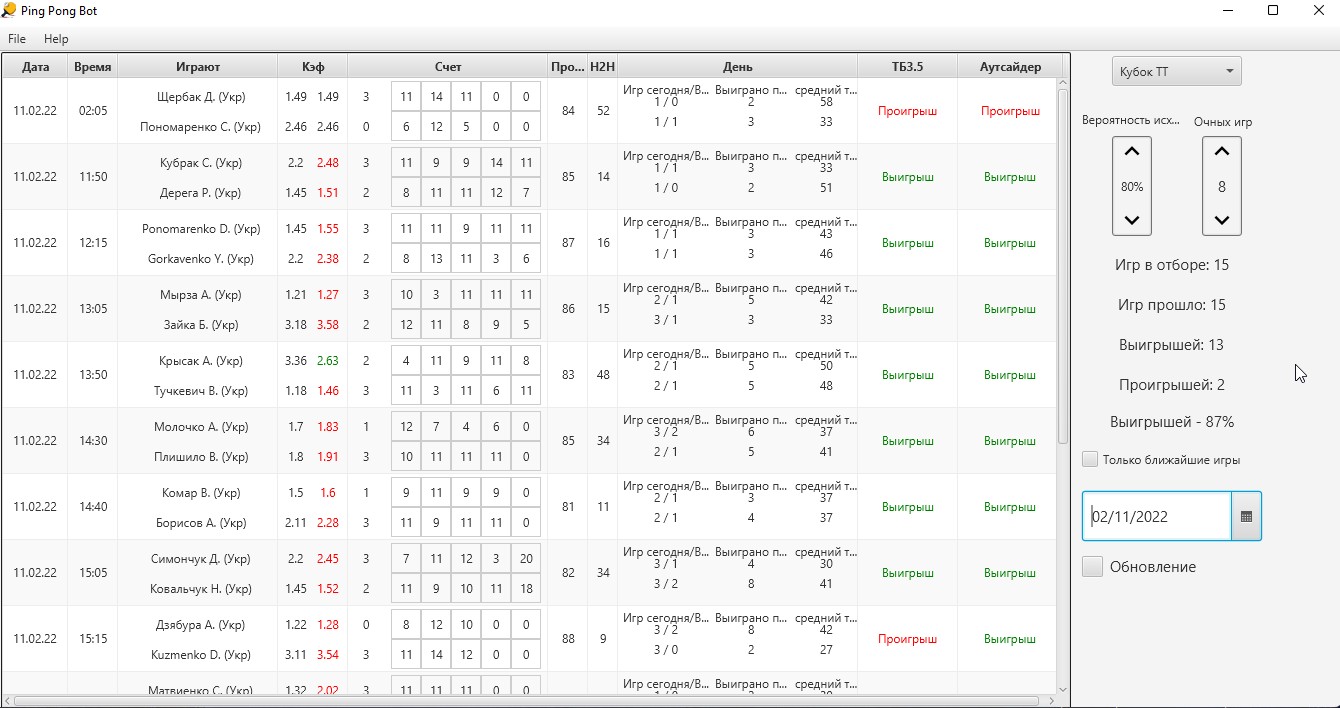Viewport: 1340px width, 708px height.
Task: Expand the 'Кубок ТТ' league dropdown
Action: [x=1176, y=71]
